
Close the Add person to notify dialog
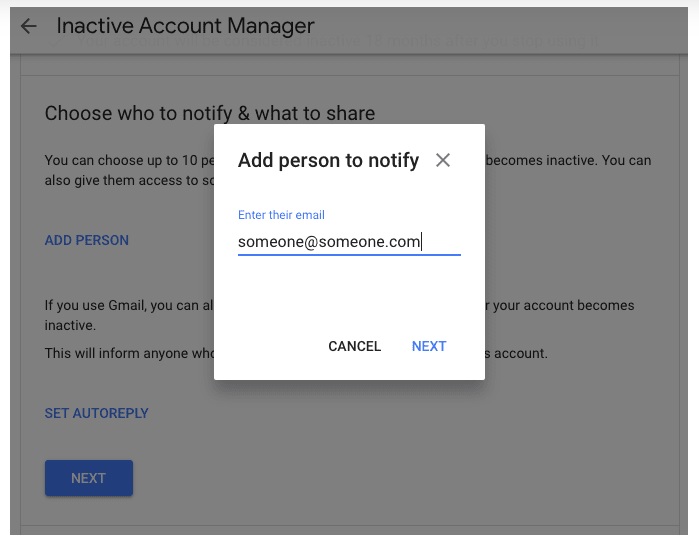(x=443, y=160)
